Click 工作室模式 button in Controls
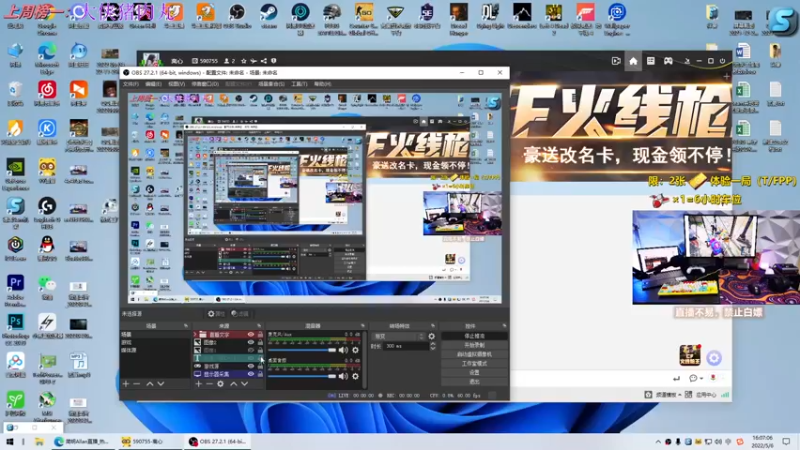The image size is (800, 450). [x=474, y=364]
